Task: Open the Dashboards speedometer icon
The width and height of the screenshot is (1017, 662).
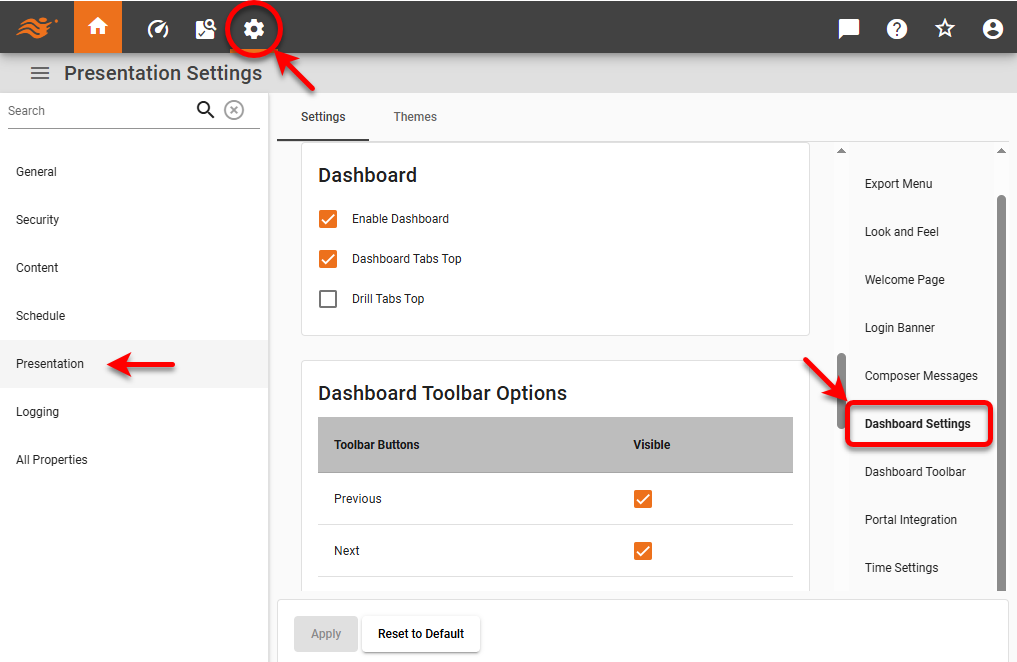Action: coord(157,28)
